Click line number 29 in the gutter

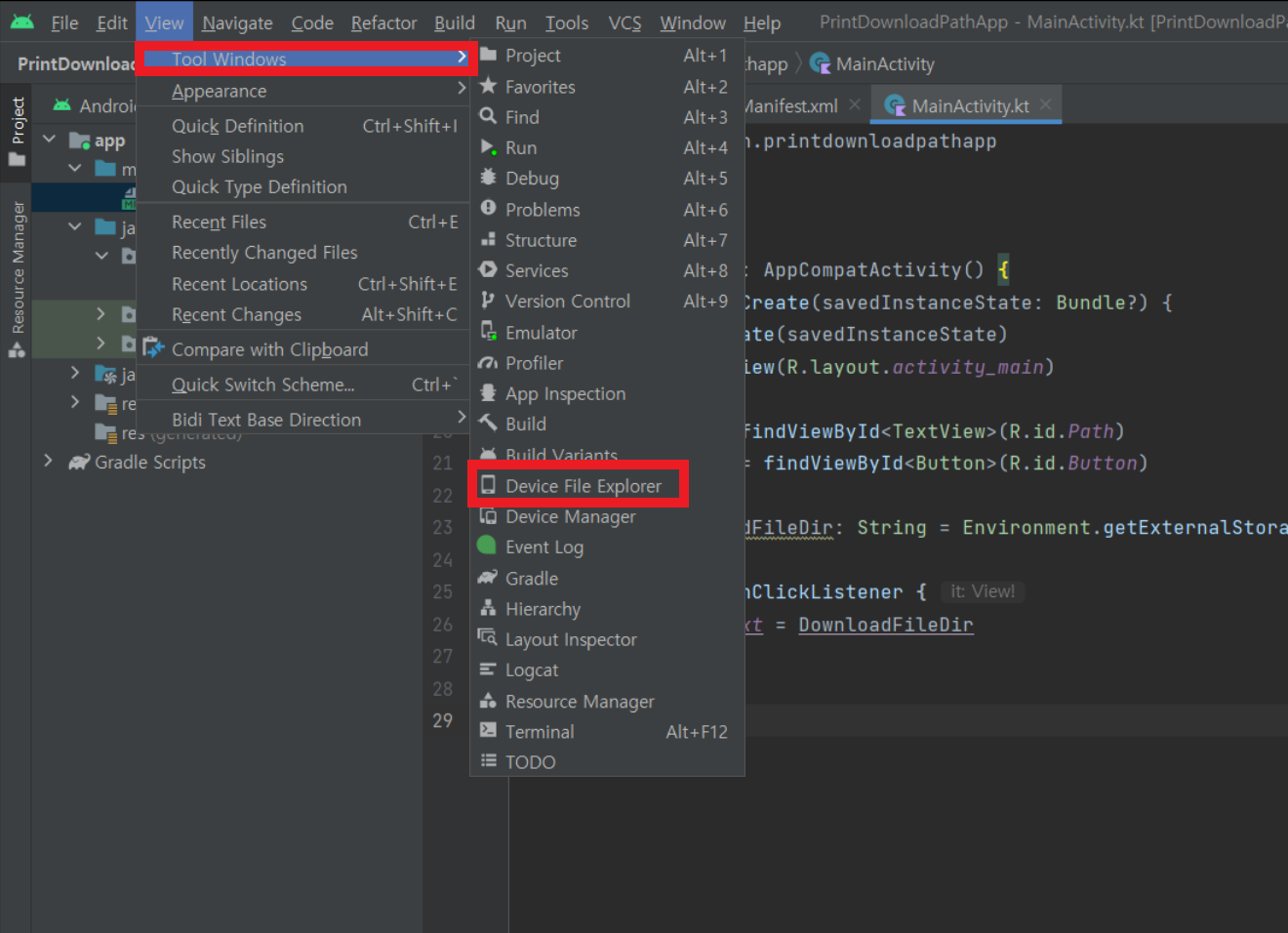[443, 720]
